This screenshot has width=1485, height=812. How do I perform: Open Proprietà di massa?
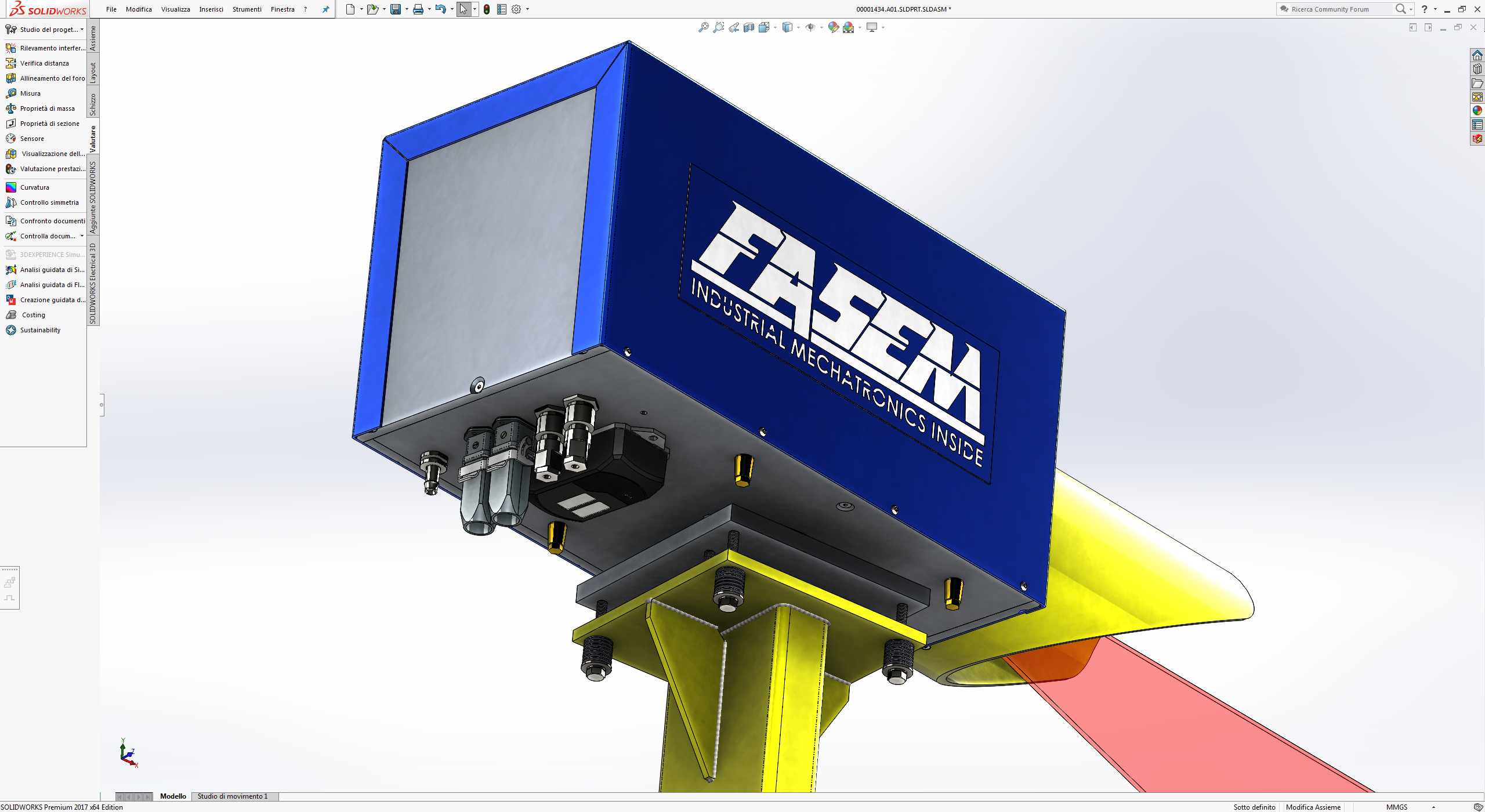(40, 108)
